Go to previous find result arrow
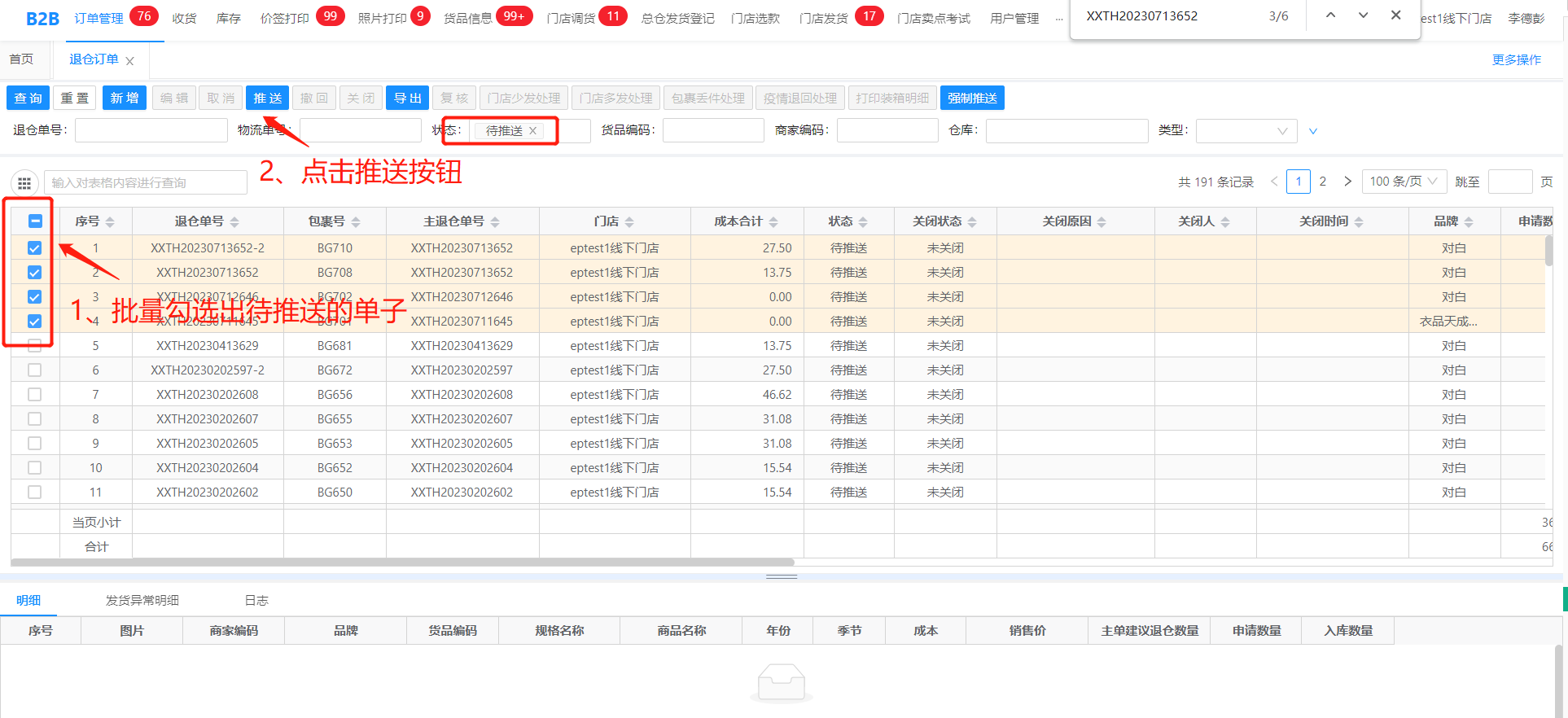The width and height of the screenshot is (1568, 718). [x=1330, y=15]
